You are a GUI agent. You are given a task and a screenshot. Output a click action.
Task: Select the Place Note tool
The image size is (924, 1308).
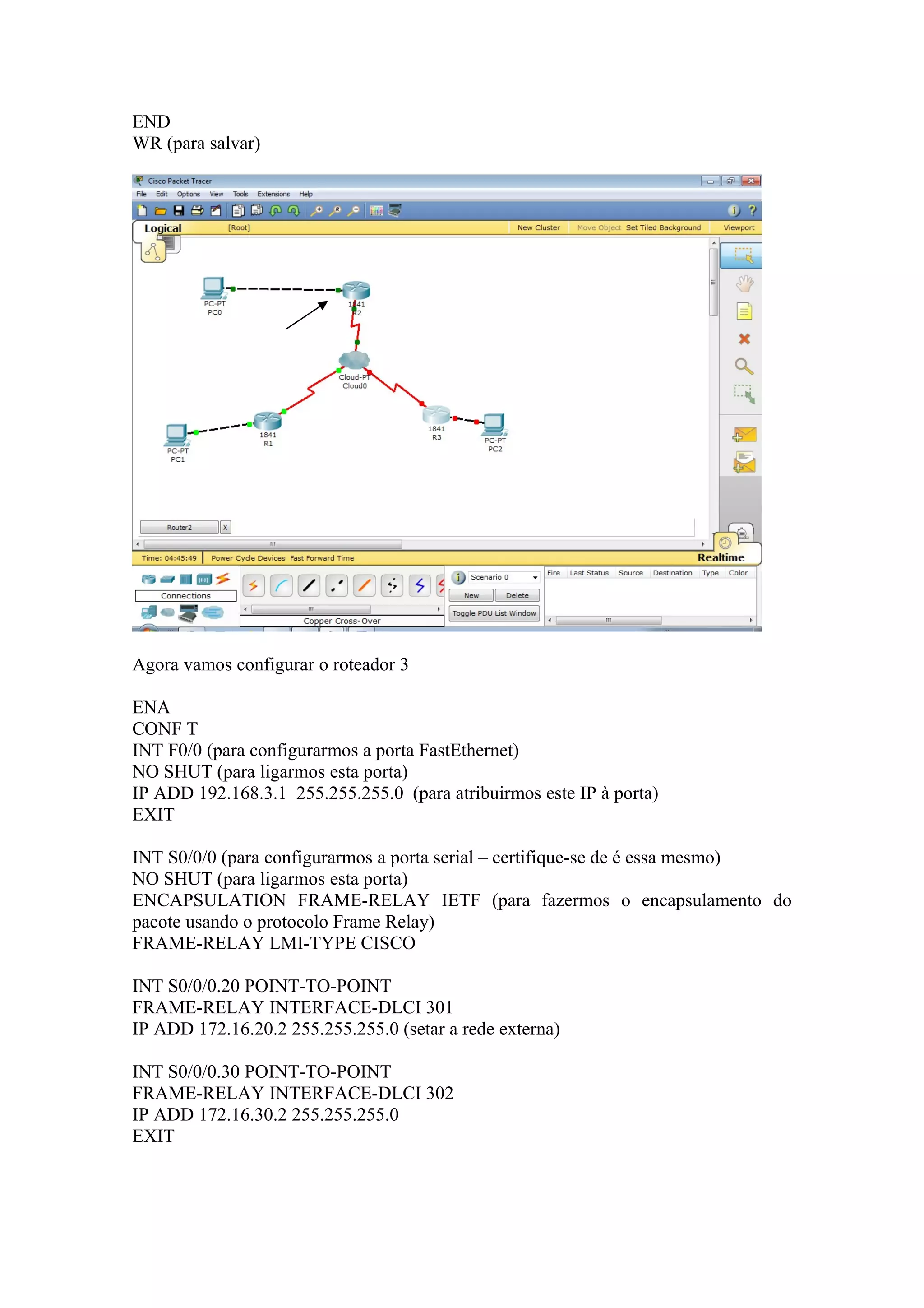(744, 311)
